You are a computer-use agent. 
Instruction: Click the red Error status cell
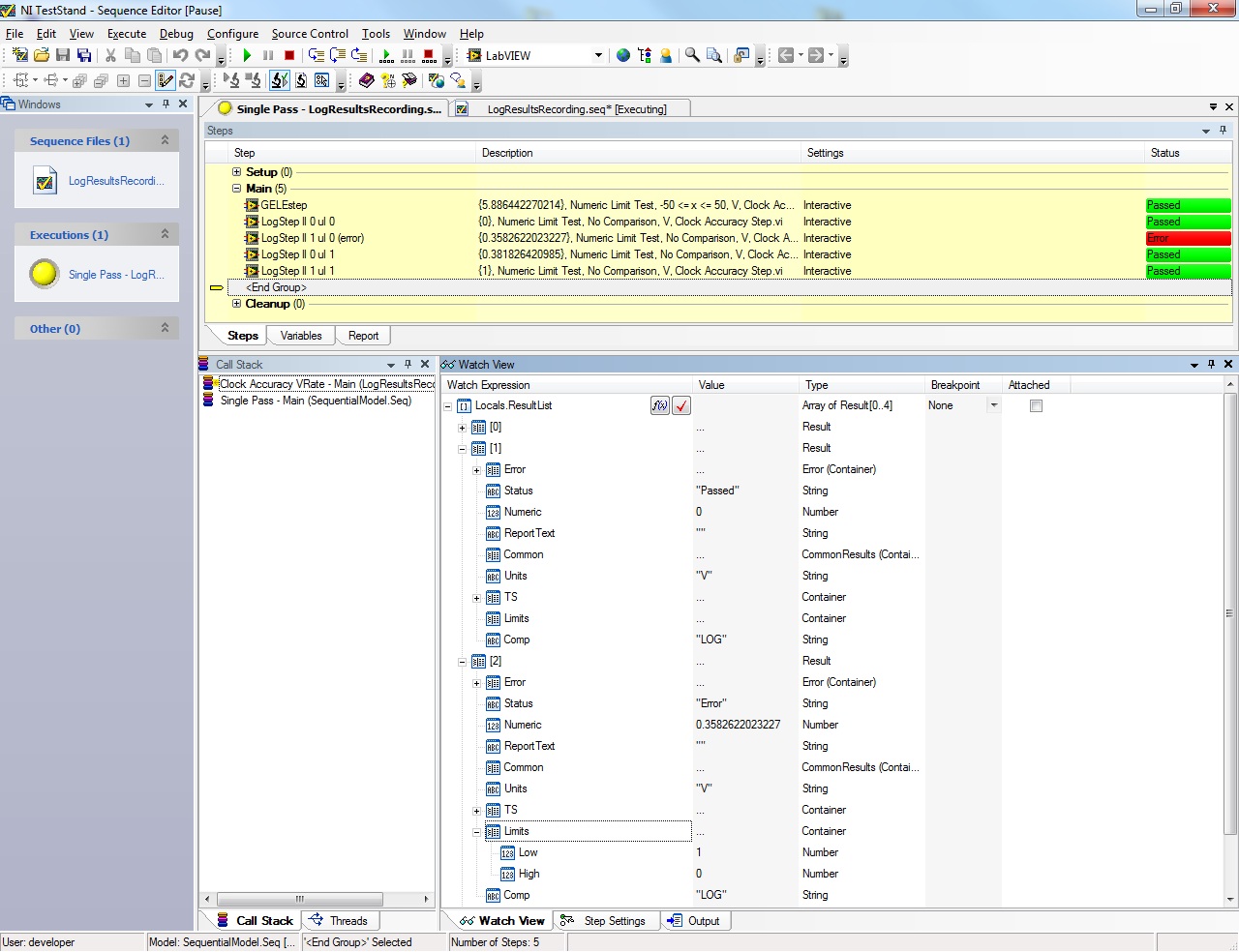(1188, 238)
